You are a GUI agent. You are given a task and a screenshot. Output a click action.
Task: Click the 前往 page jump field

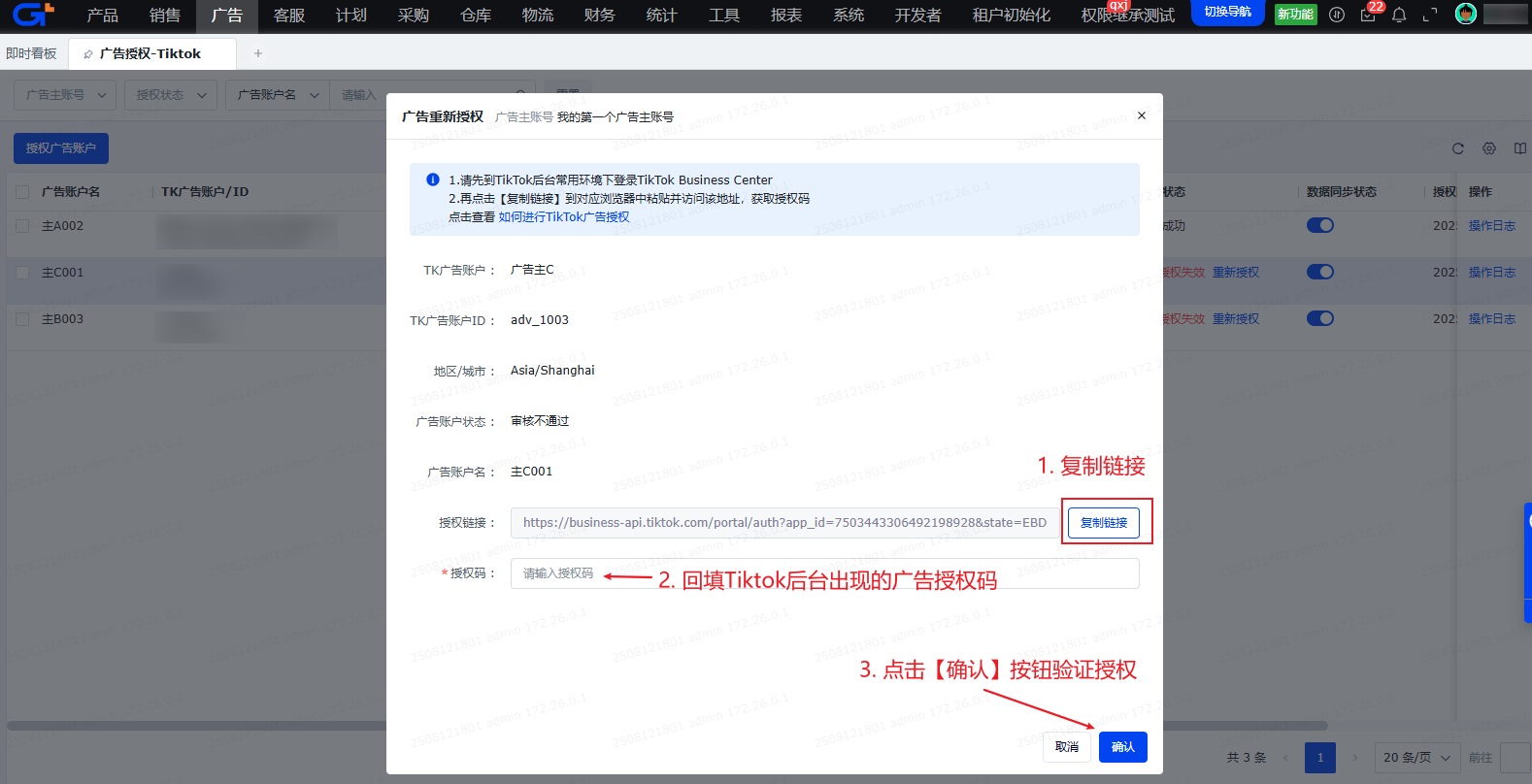click(x=1515, y=758)
